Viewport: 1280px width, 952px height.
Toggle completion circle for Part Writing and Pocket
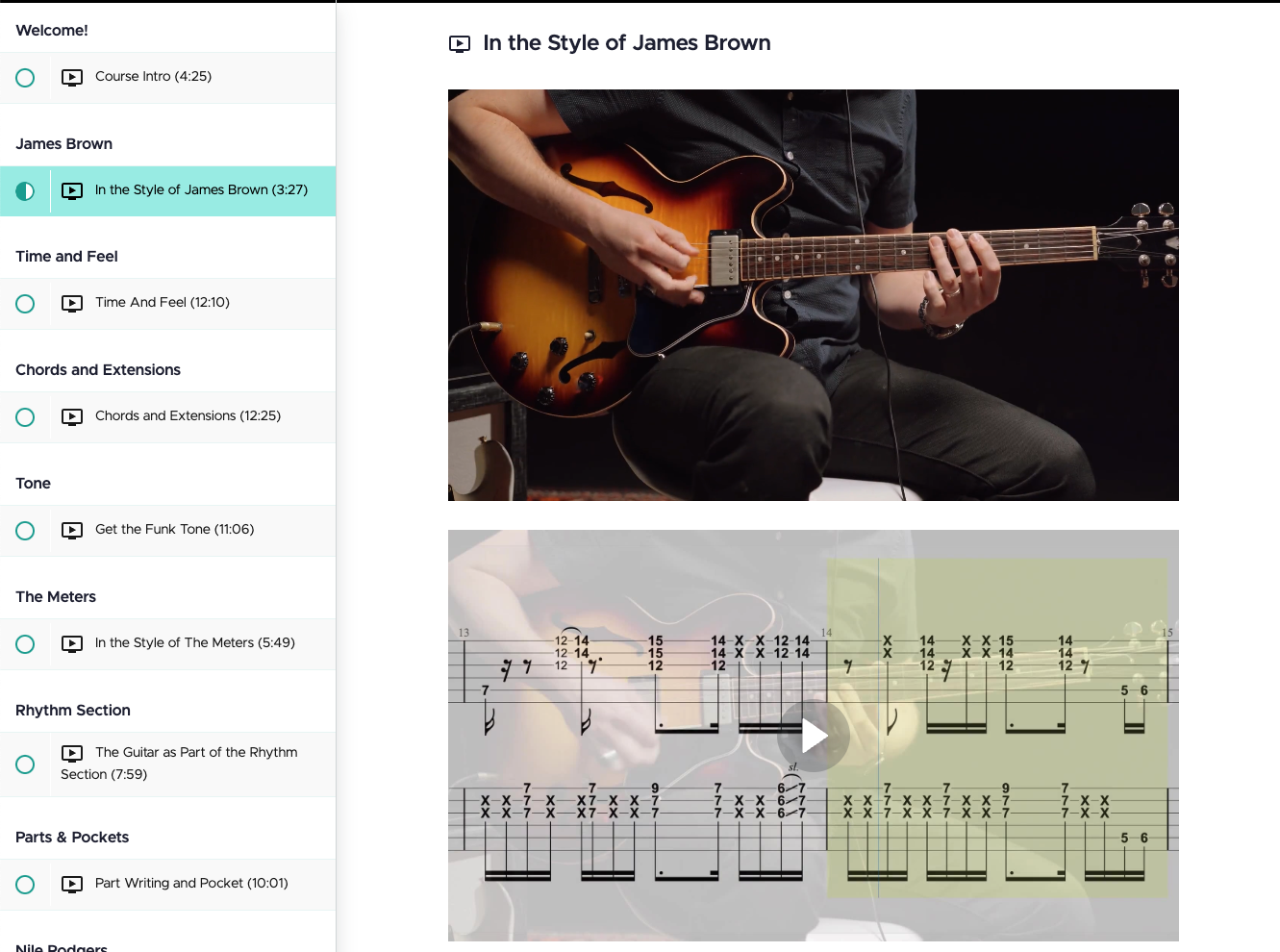[x=25, y=885]
